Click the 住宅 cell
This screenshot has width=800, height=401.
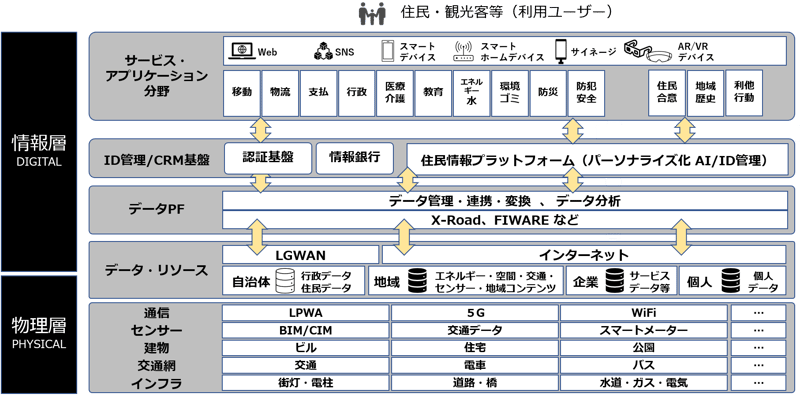(x=474, y=348)
